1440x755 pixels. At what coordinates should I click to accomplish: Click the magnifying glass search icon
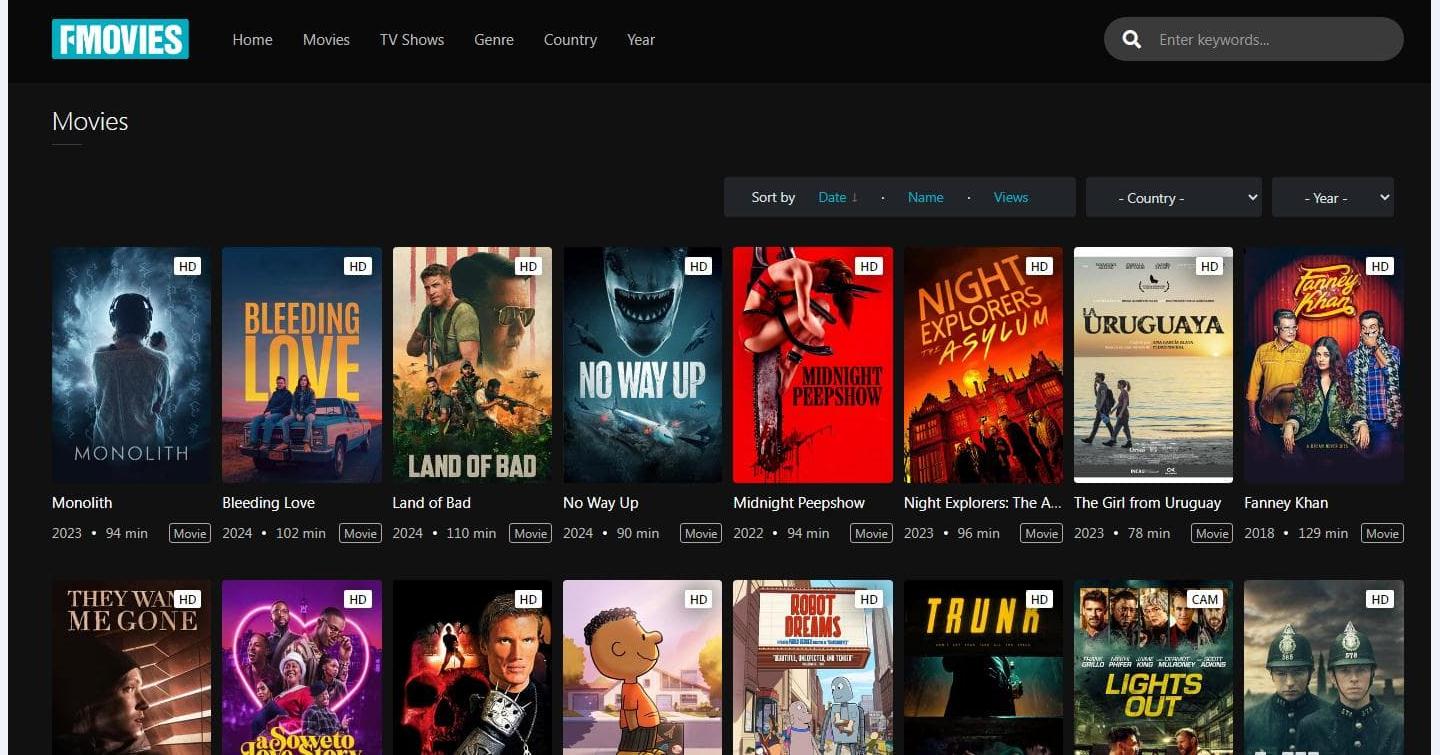click(1132, 40)
